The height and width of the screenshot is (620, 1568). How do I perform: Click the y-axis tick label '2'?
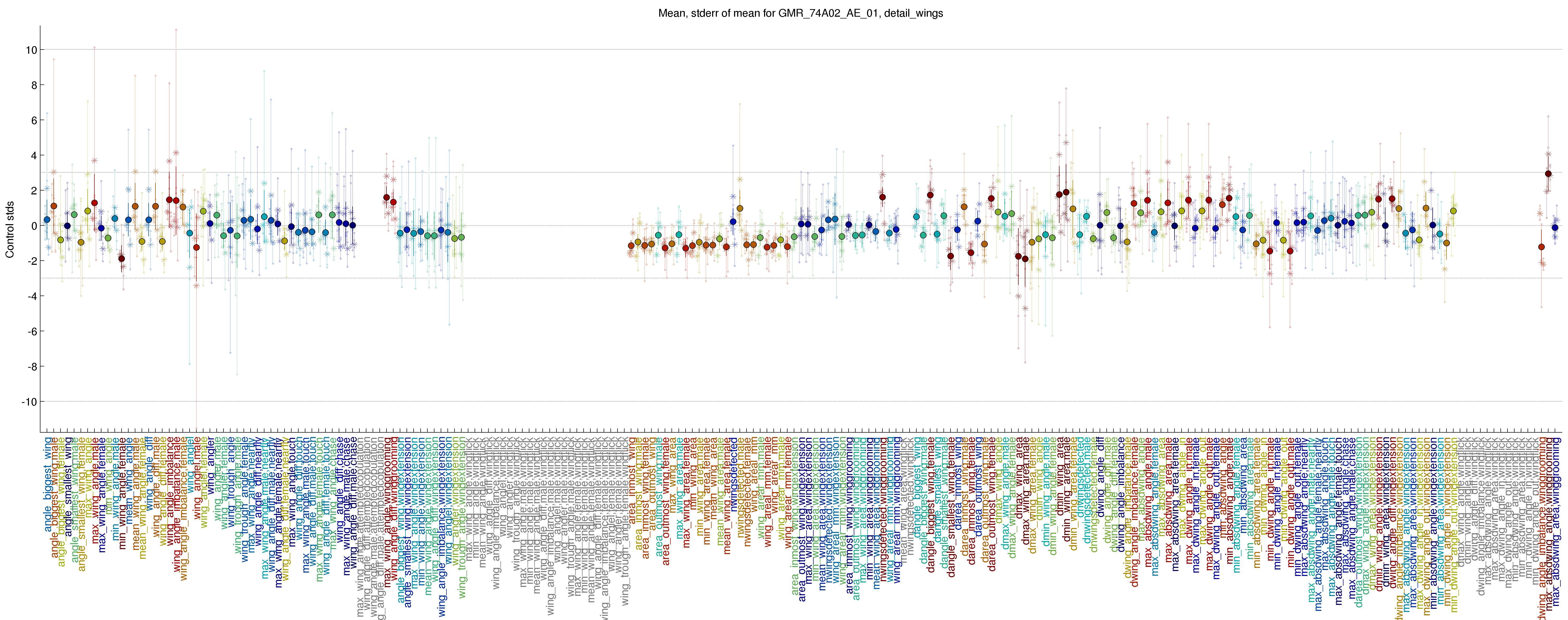(x=34, y=191)
